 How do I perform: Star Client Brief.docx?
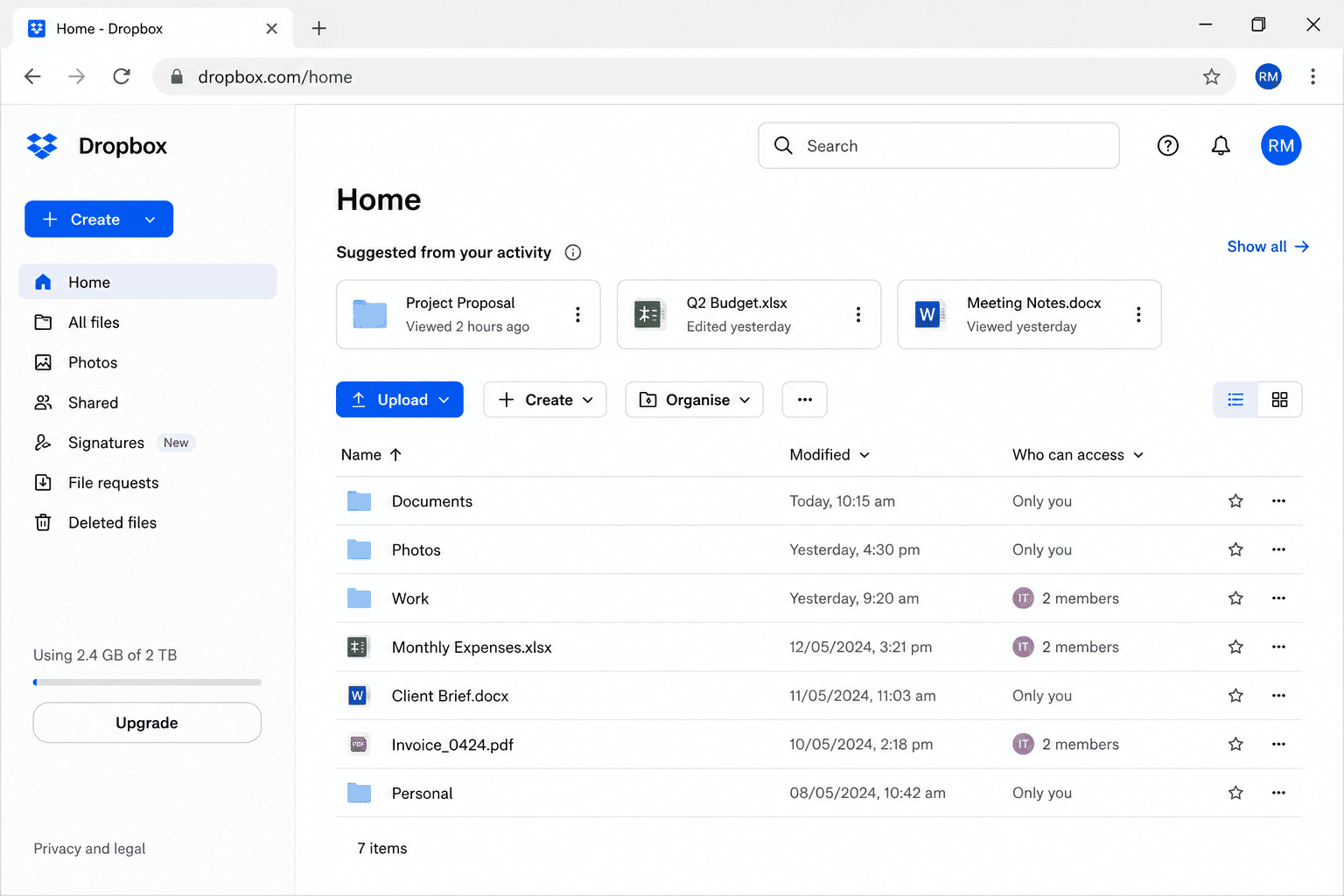[x=1235, y=696]
